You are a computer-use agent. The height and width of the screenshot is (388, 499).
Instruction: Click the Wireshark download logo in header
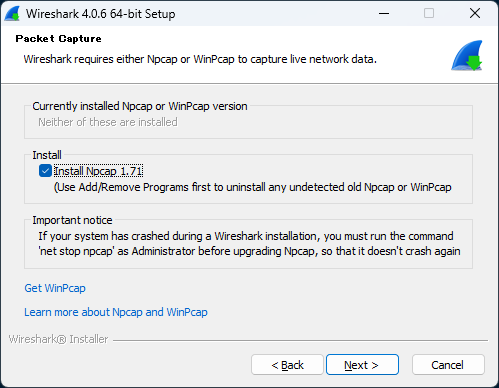467,56
